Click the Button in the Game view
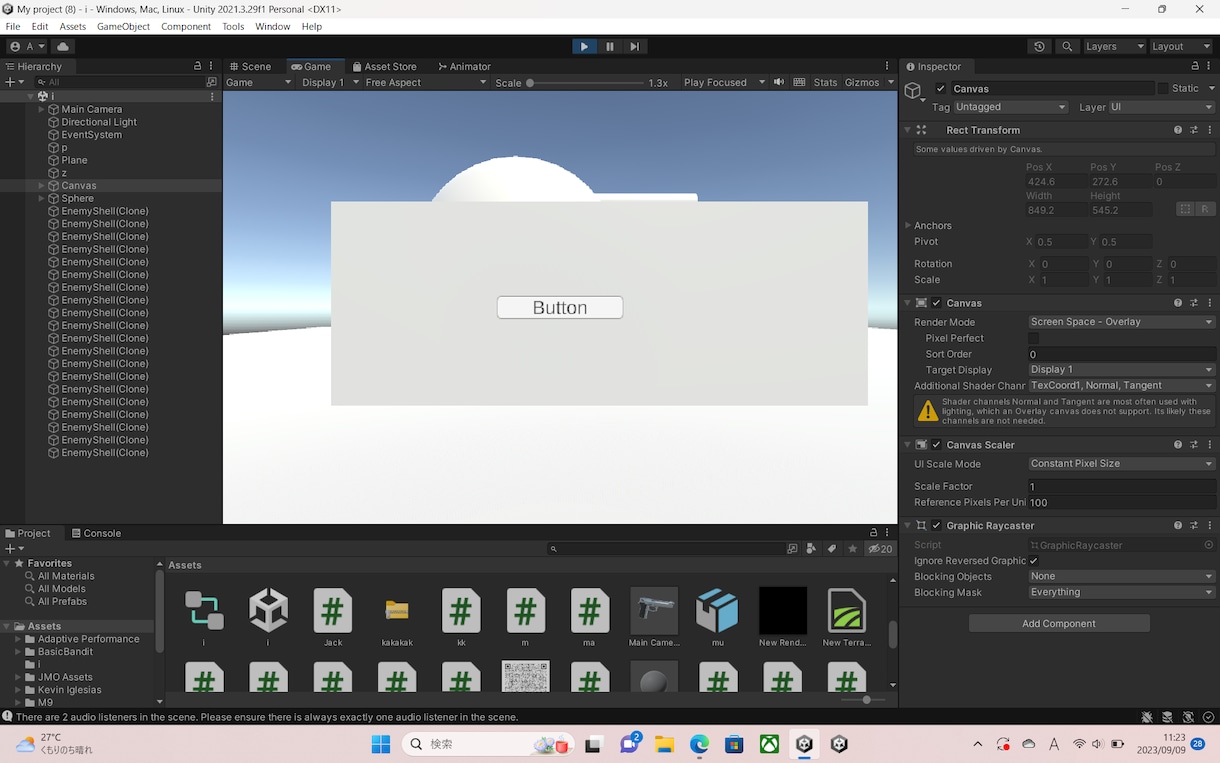Image resolution: width=1220 pixels, height=763 pixels. (x=560, y=308)
